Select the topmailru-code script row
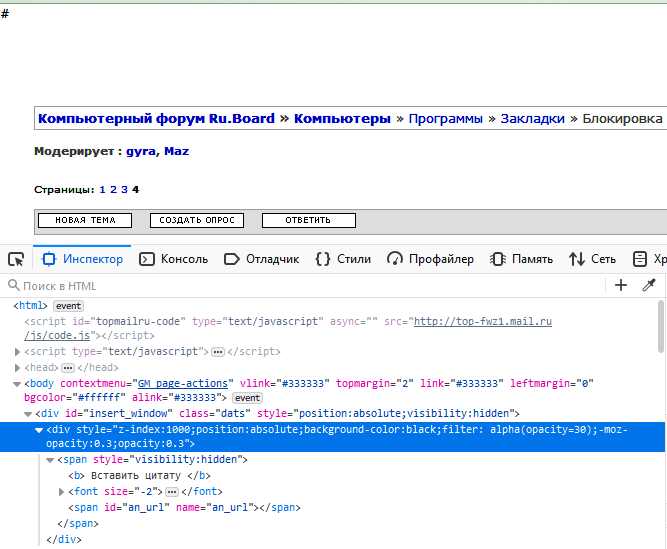The width and height of the screenshot is (667, 549). coord(332,328)
